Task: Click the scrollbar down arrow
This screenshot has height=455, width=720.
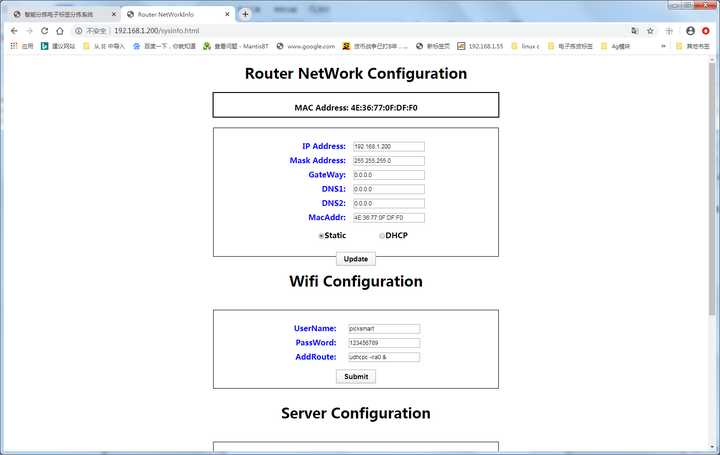Action: 712,447
